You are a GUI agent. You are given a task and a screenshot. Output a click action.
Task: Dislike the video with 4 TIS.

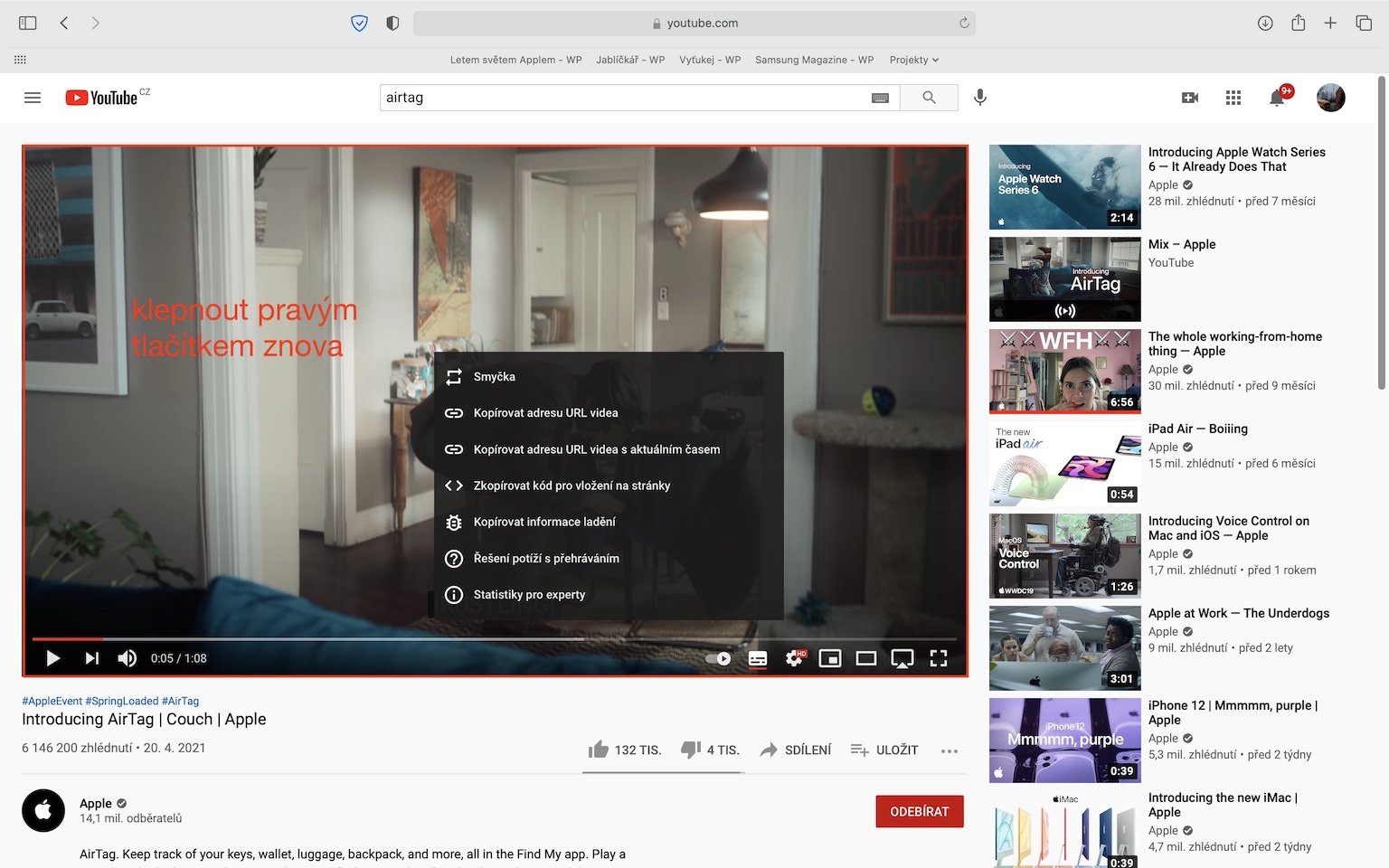click(x=710, y=750)
